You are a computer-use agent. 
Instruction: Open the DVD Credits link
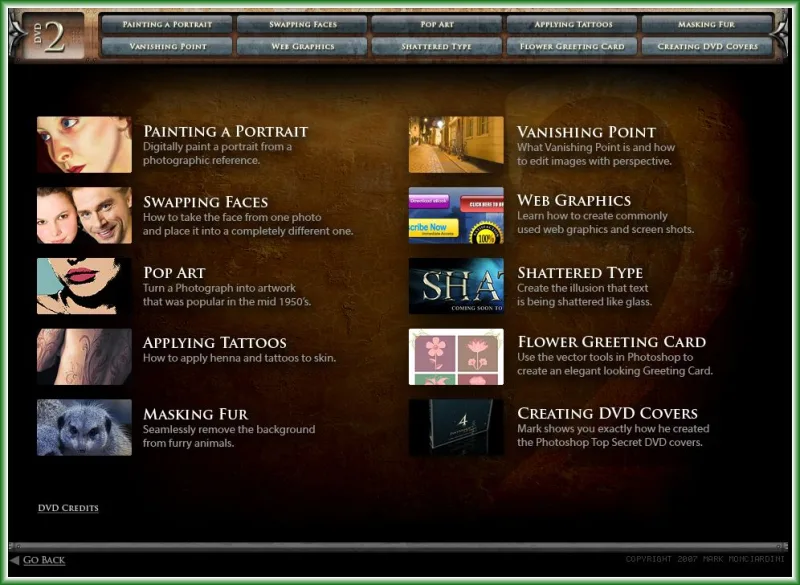click(68, 508)
